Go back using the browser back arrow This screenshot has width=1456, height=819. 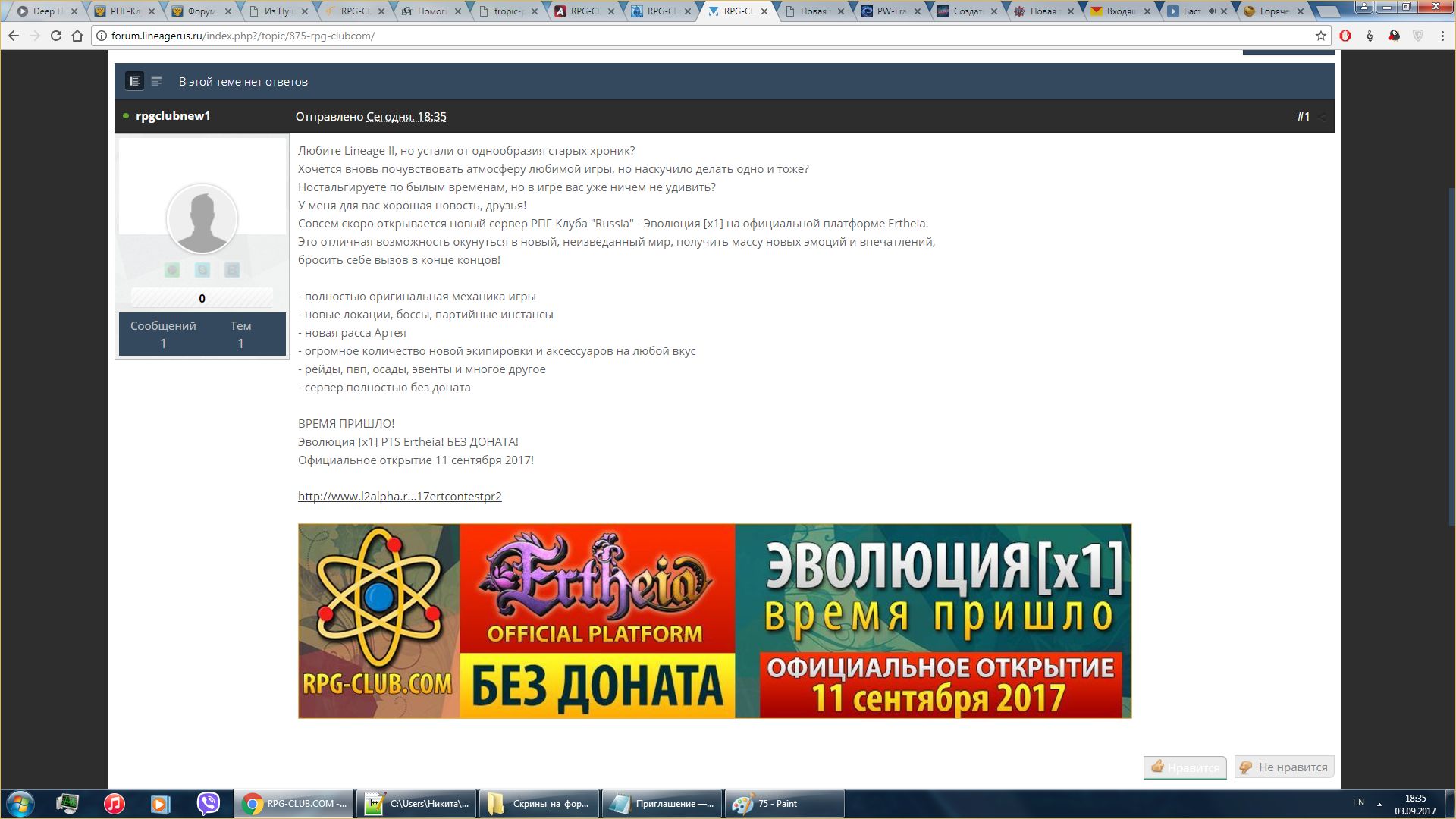(14, 36)
